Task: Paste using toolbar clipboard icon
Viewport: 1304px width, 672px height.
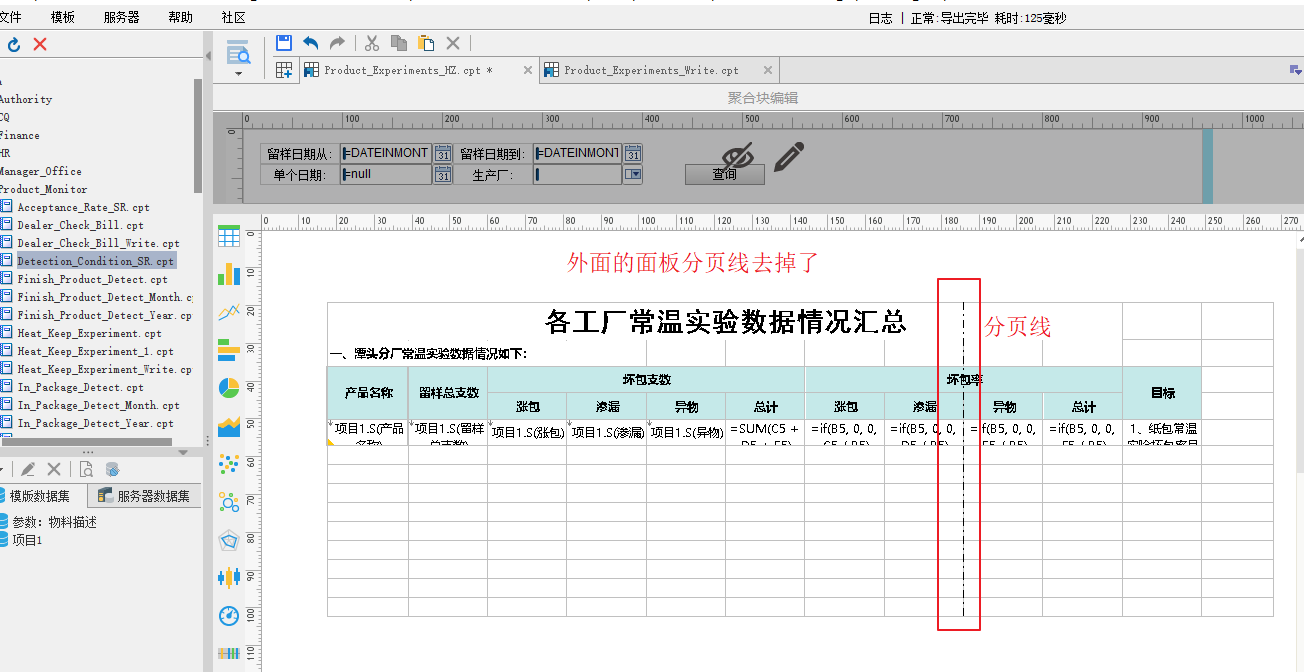Action: coord(426,43)
